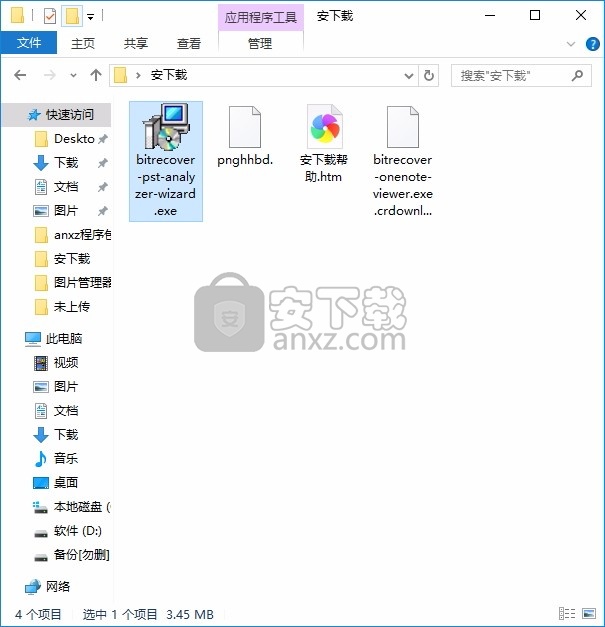Image resolution: width=605 pixels, height=627 pixels.
Task: Select bitrecover-onenote-viewer.exe.crdownload file icon
Action: (x=403, y=127)
